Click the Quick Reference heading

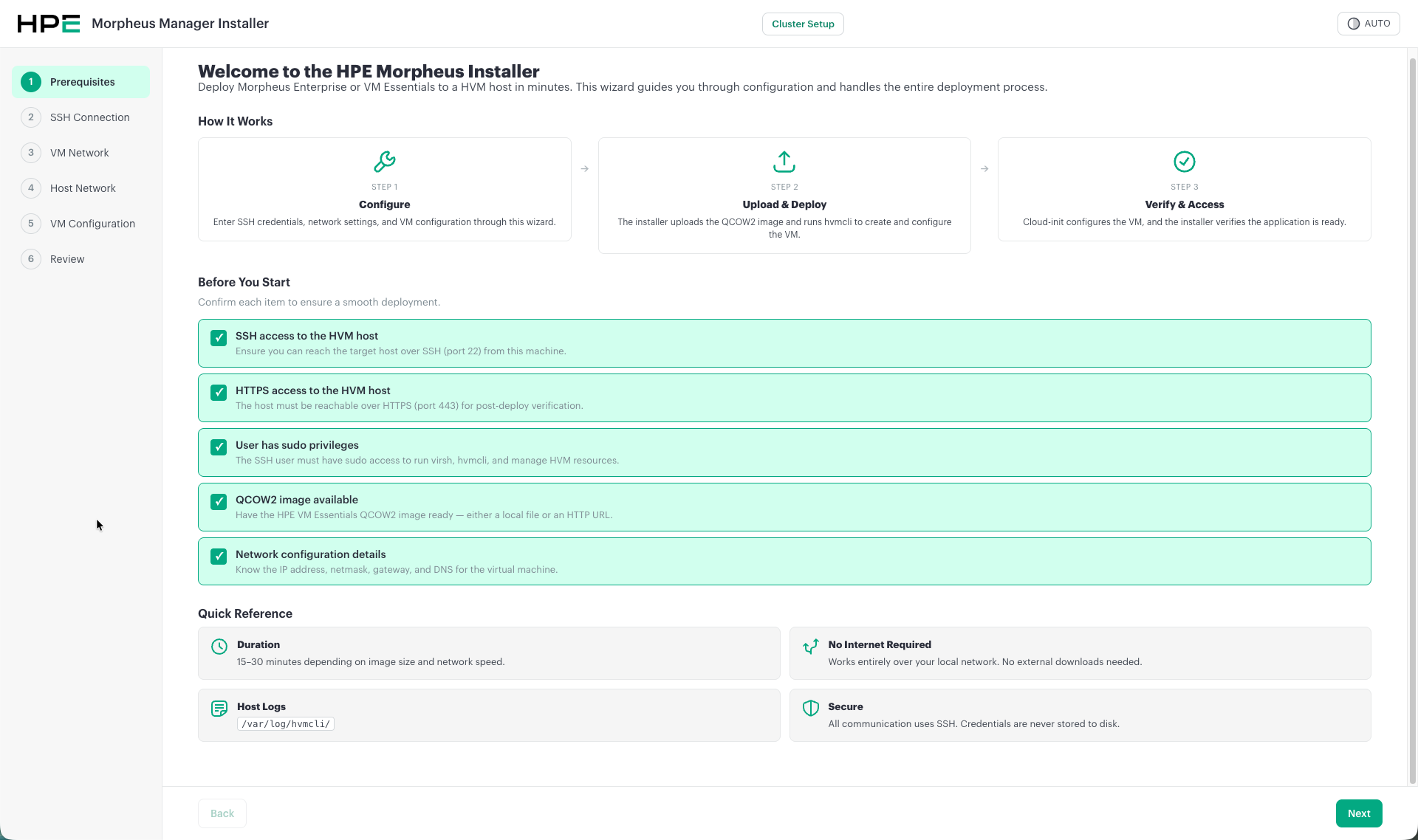pos(245,613)
